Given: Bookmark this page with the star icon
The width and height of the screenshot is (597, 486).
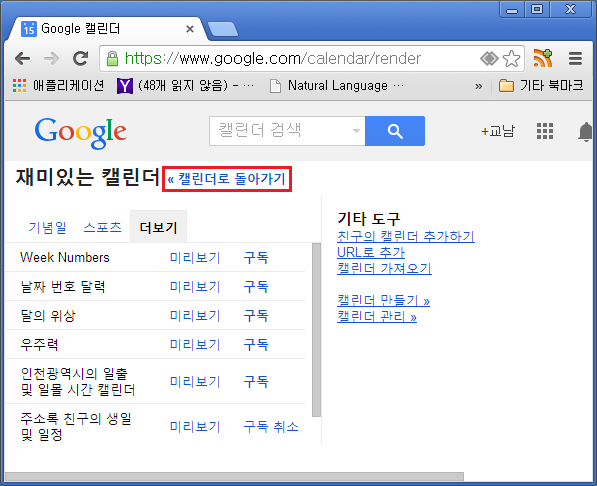Looking at the screenshot, I should pyautogui.click(x=511, y=59).
